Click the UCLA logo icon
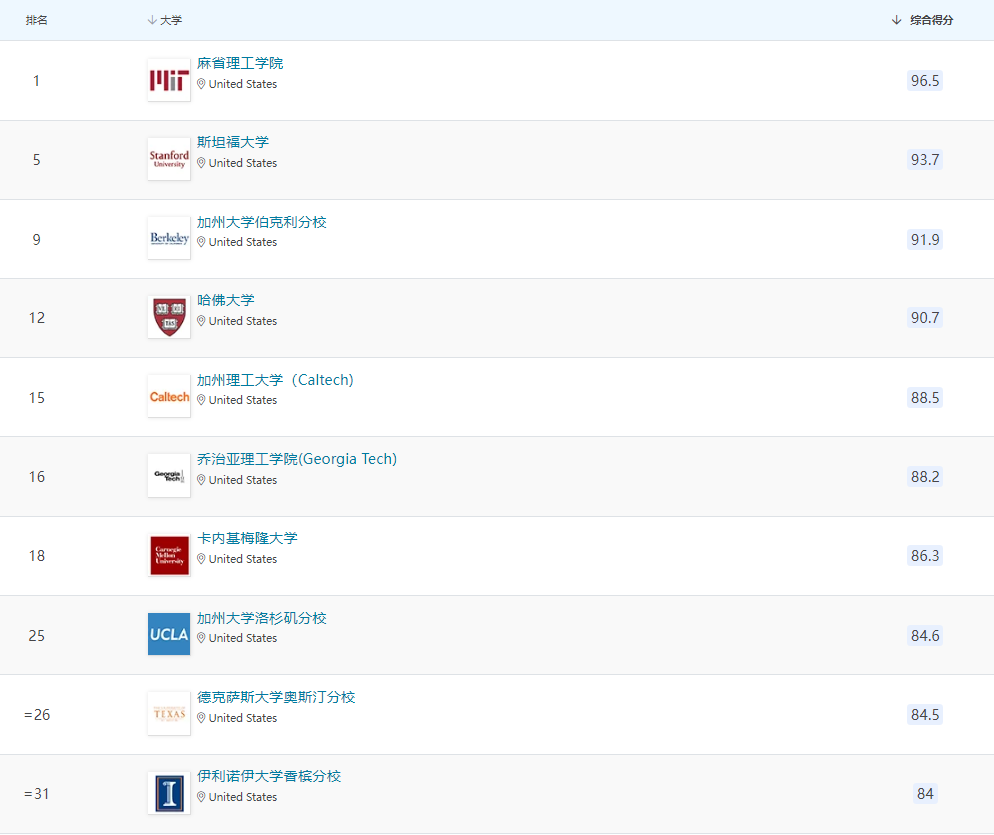The height and width of the screenshot is (835, 994). tap(168, 634)
